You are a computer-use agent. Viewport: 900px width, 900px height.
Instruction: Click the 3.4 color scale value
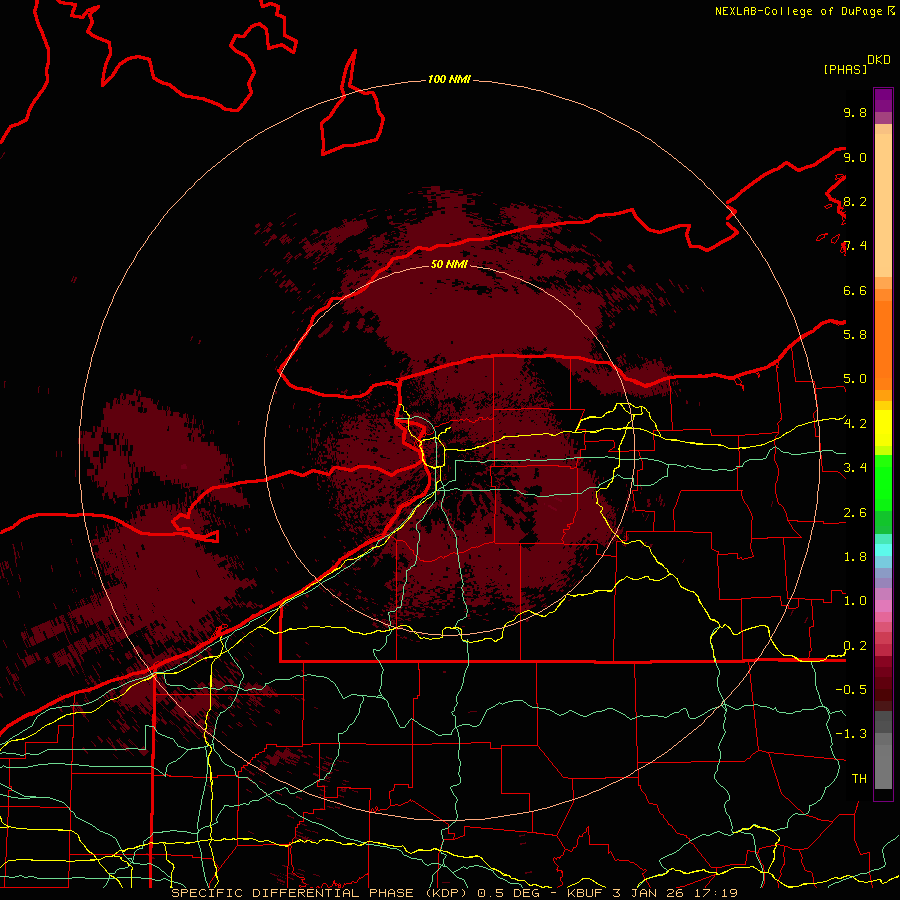click(x=855, y=468)
